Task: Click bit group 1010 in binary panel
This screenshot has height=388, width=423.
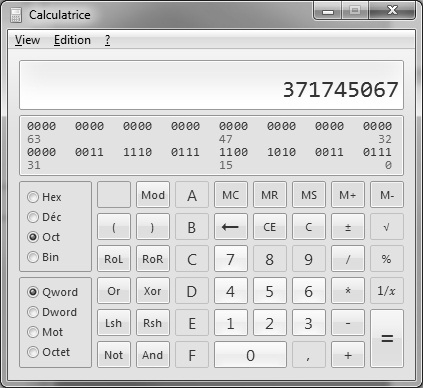Action: click(x=281, y=152)
